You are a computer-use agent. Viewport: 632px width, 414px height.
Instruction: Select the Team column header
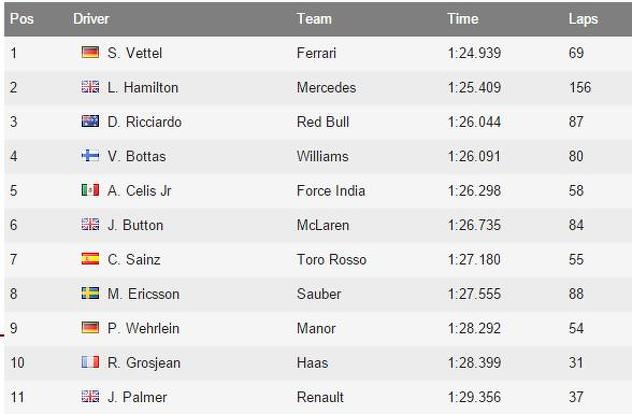[314, 19]
